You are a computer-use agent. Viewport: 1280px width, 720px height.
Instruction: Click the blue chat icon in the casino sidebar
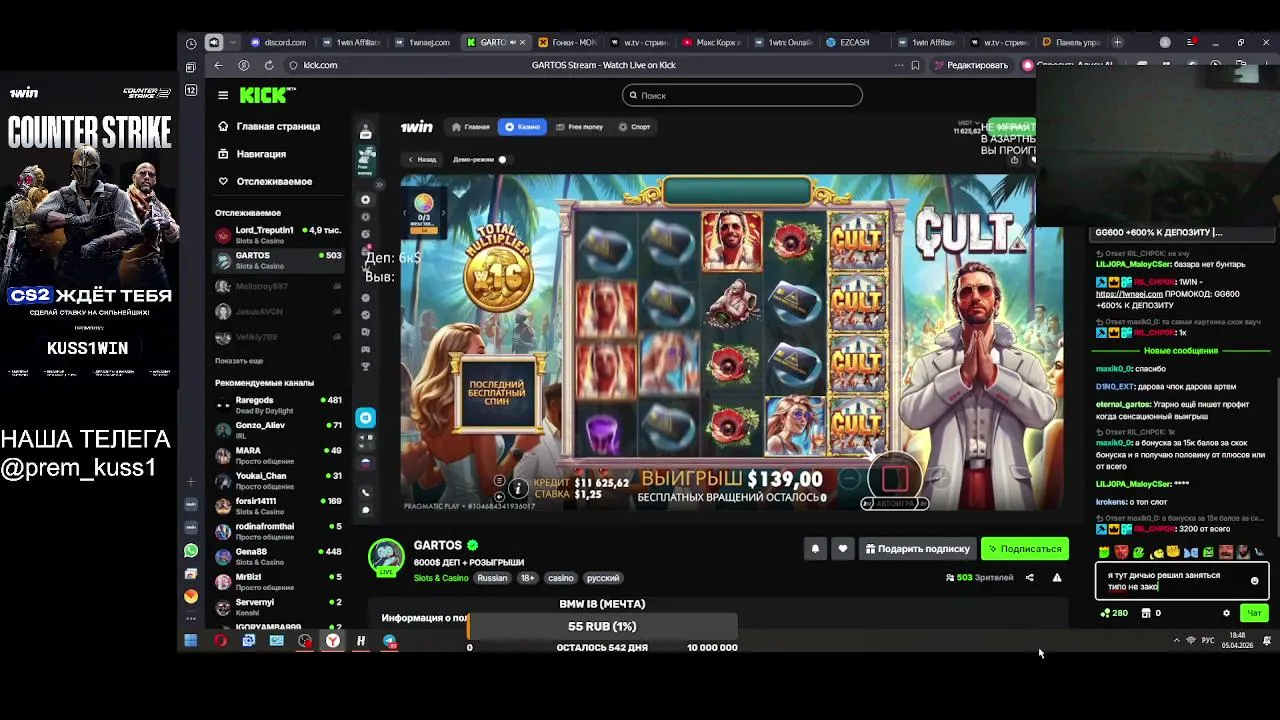(366, 418)
